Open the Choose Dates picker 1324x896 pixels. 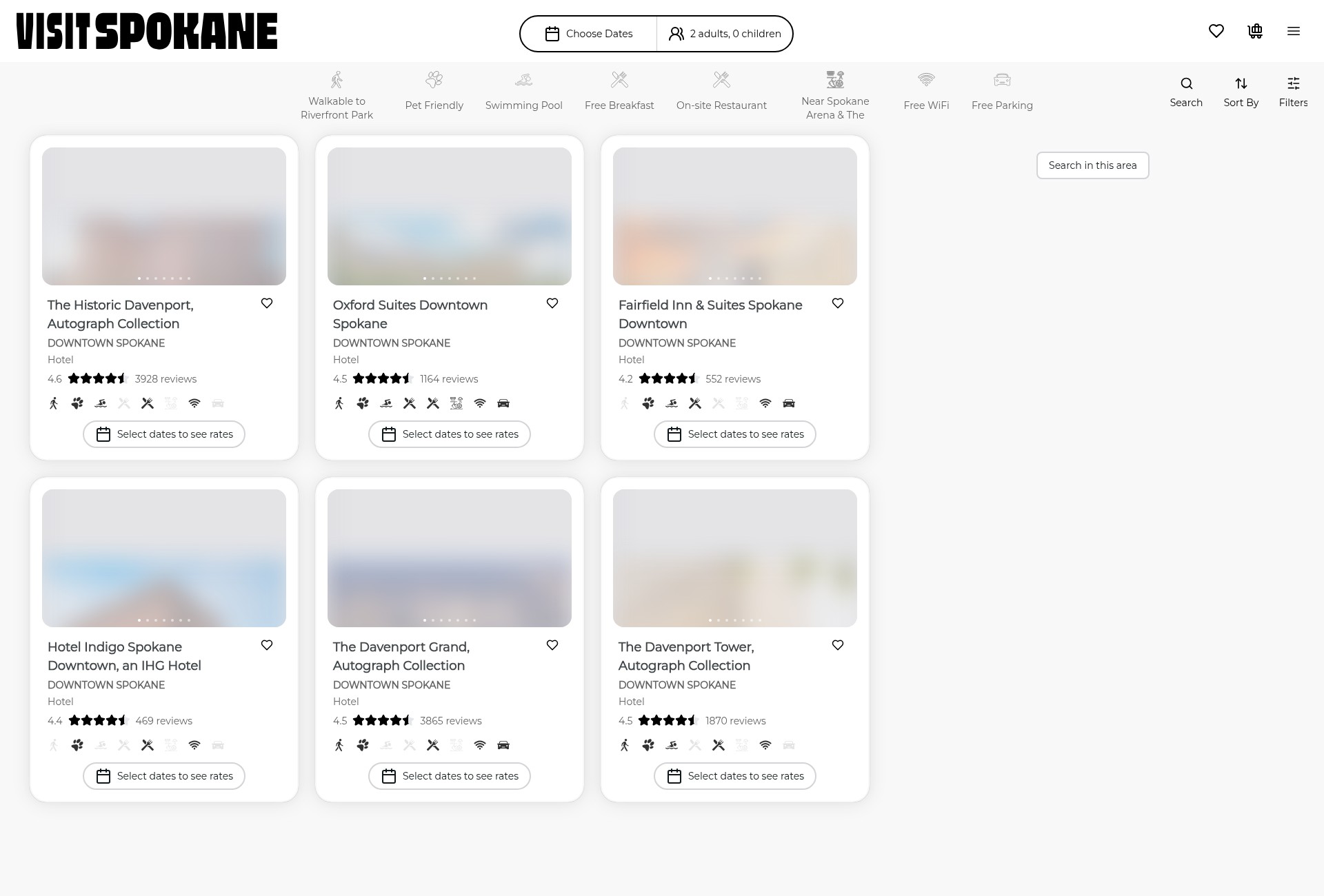click(x=589, y=34)
